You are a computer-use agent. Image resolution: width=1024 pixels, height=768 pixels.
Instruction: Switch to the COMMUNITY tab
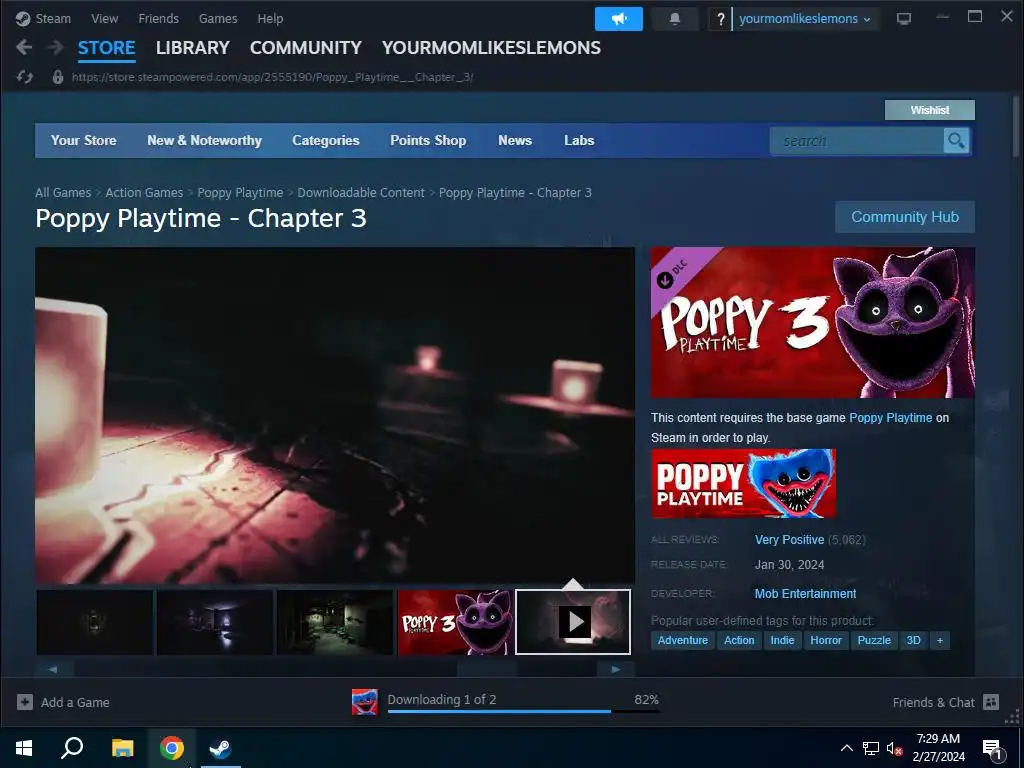tap(306, 48)
